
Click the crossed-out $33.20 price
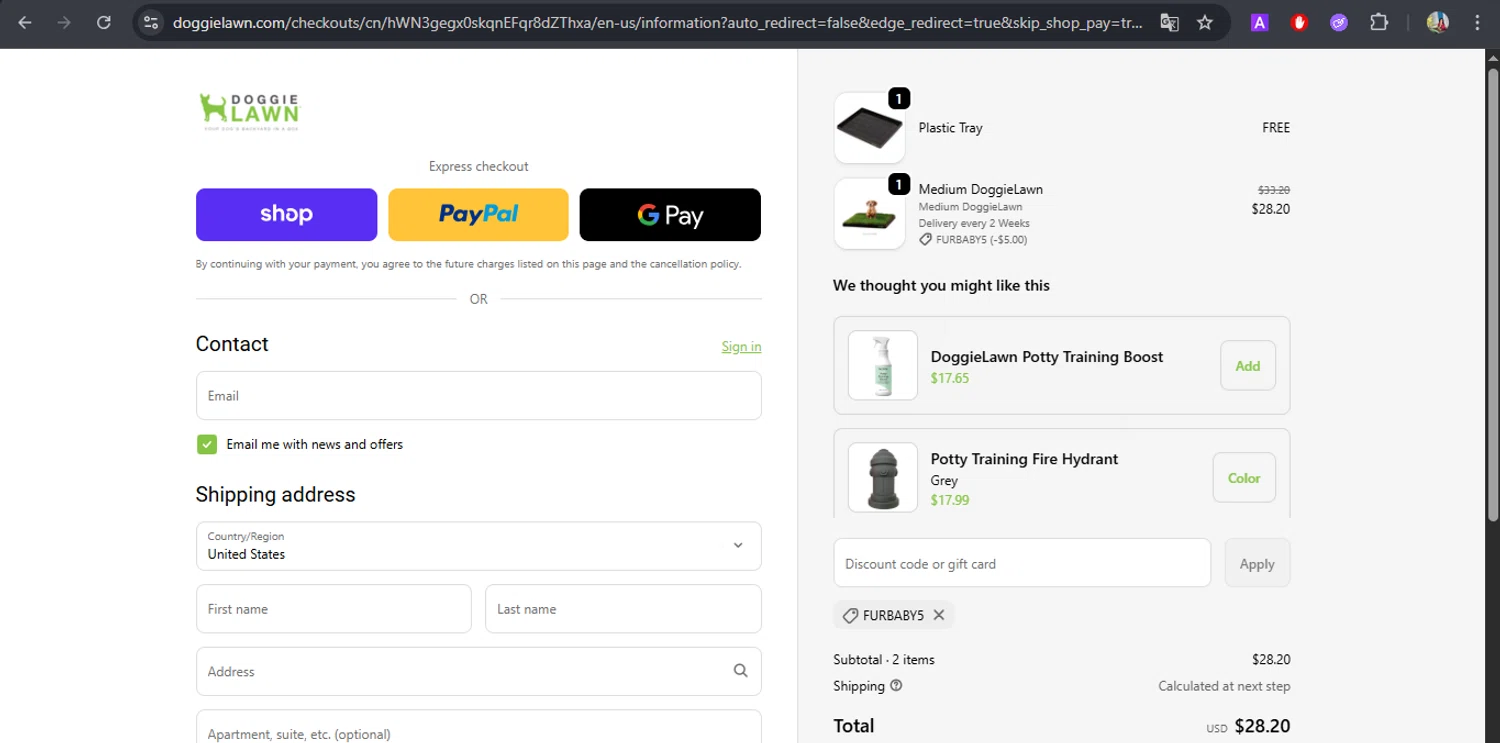pos(1274,189)
